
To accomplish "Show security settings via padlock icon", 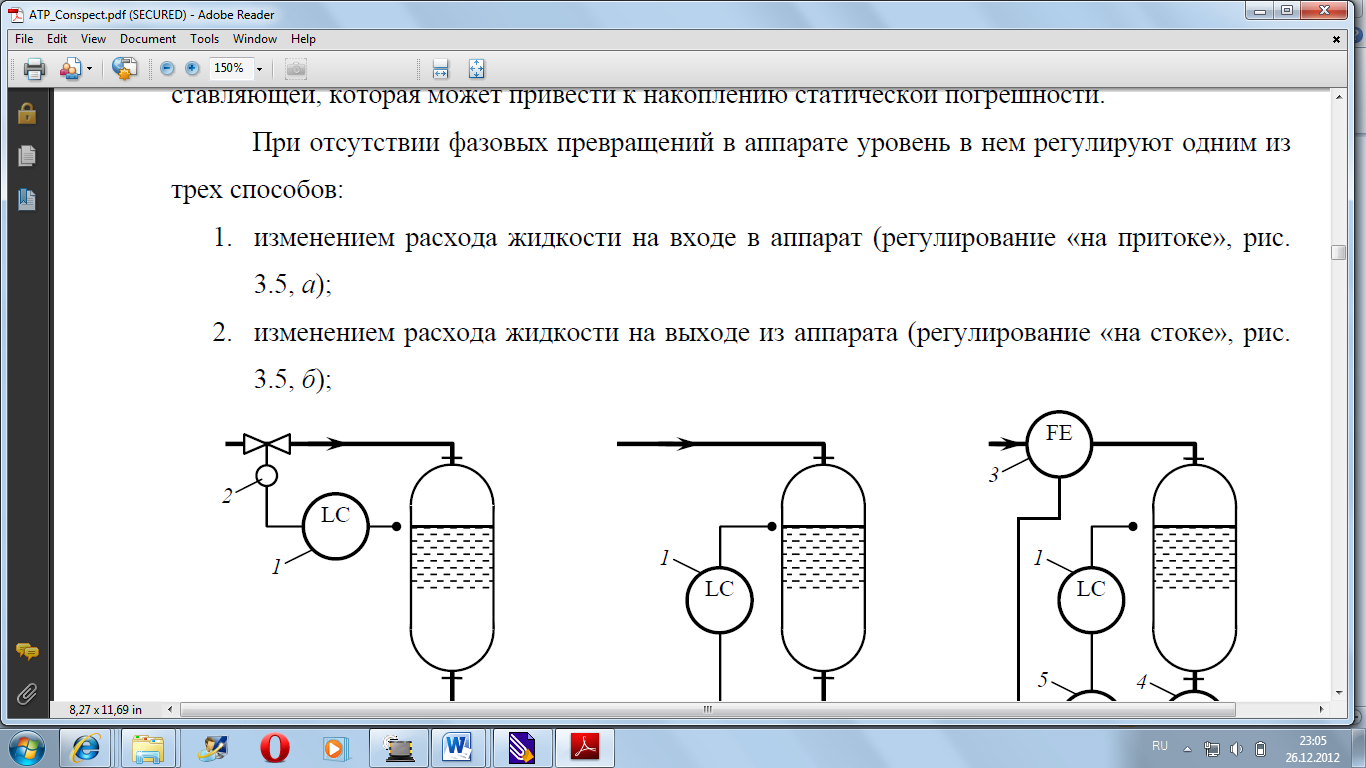I will pos(26,114).
